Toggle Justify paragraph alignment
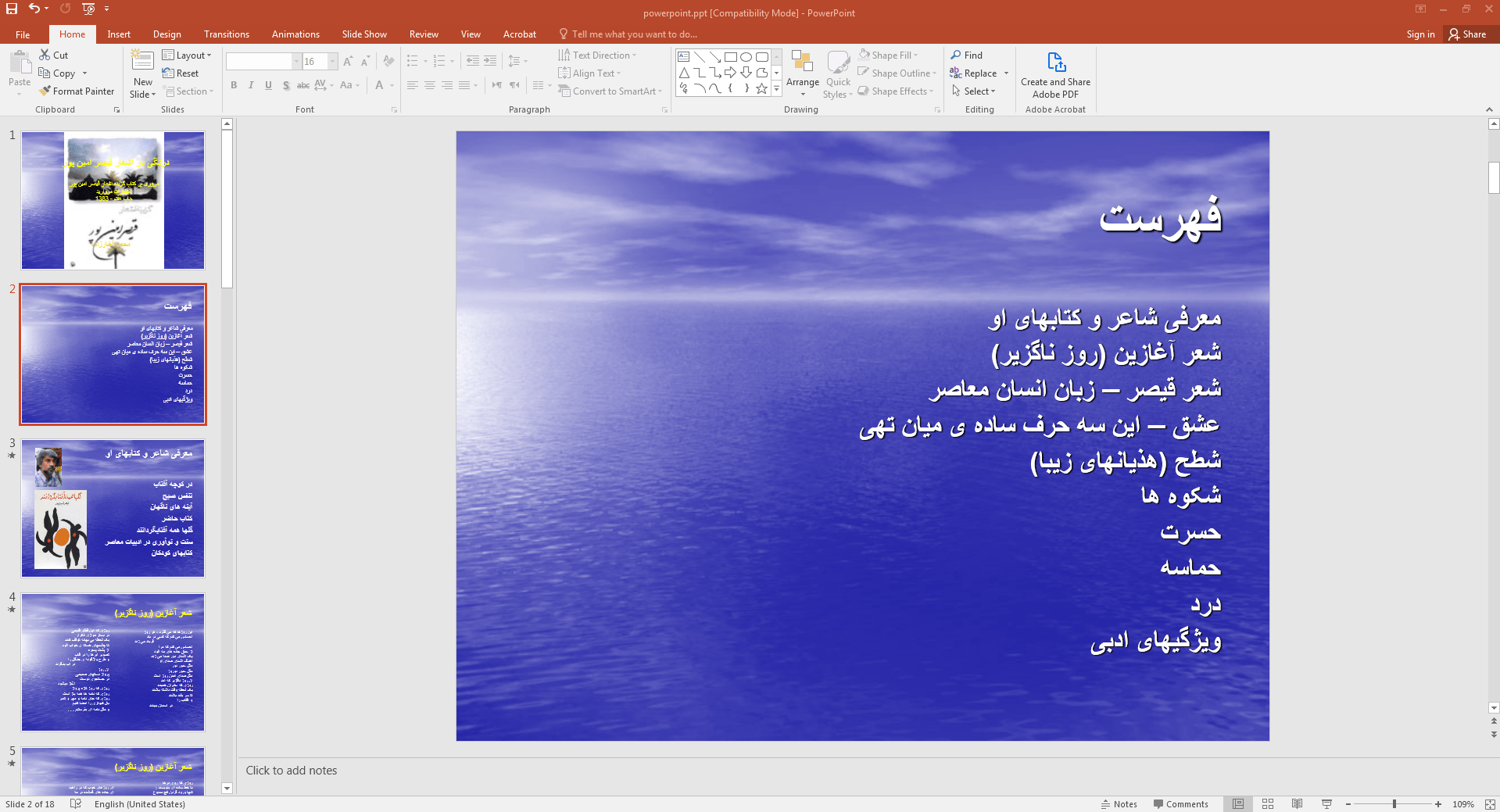The image size is (1500, 812). (464, 85)
